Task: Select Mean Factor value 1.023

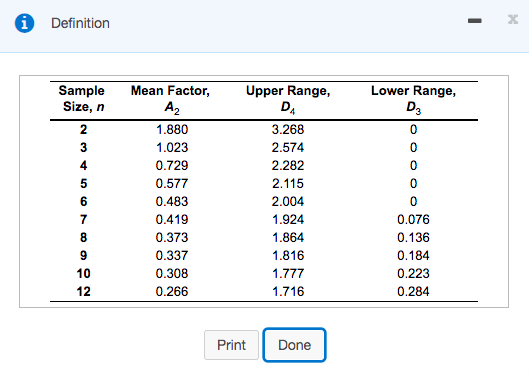Action: tap(172, 147)
